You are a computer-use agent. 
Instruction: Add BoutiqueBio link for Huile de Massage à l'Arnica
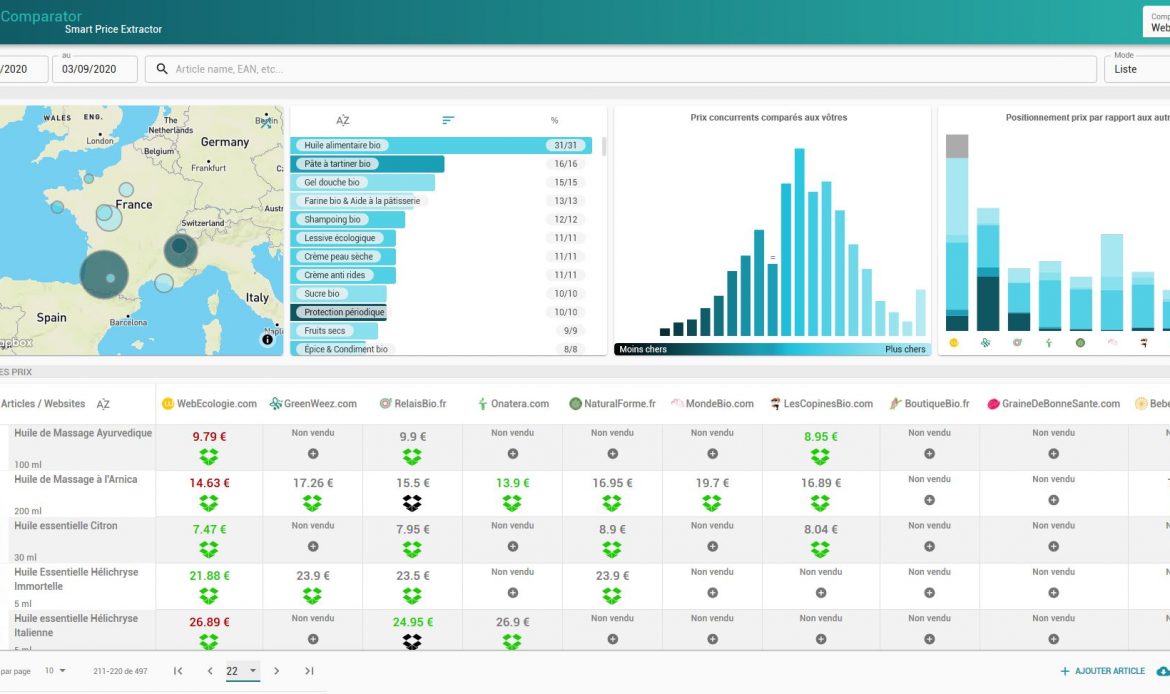pyautogui.click(x=929, y=500)
